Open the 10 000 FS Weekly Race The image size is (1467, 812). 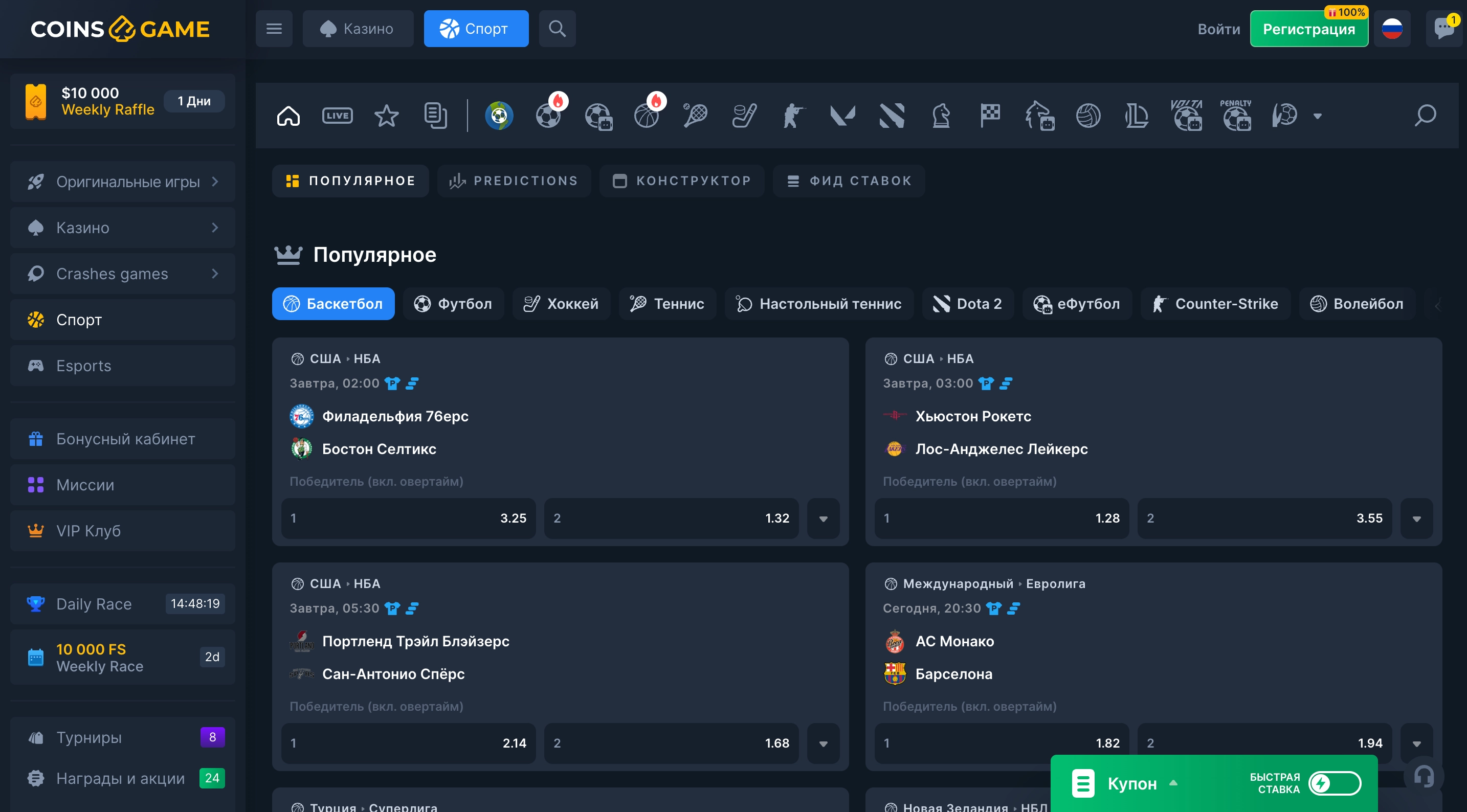(x=122, y=657)
